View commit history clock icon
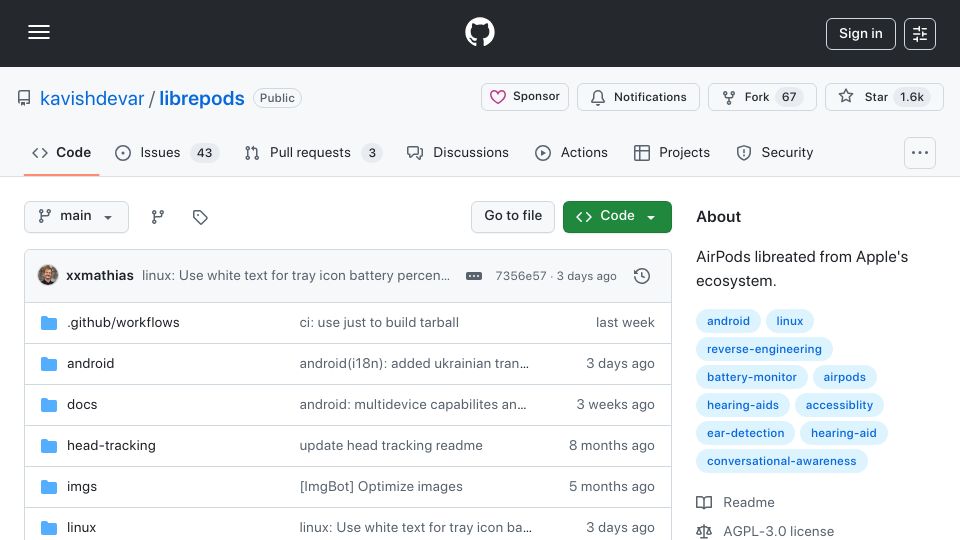Viewport: 960px width, 540px height. (x=642, y=276)
